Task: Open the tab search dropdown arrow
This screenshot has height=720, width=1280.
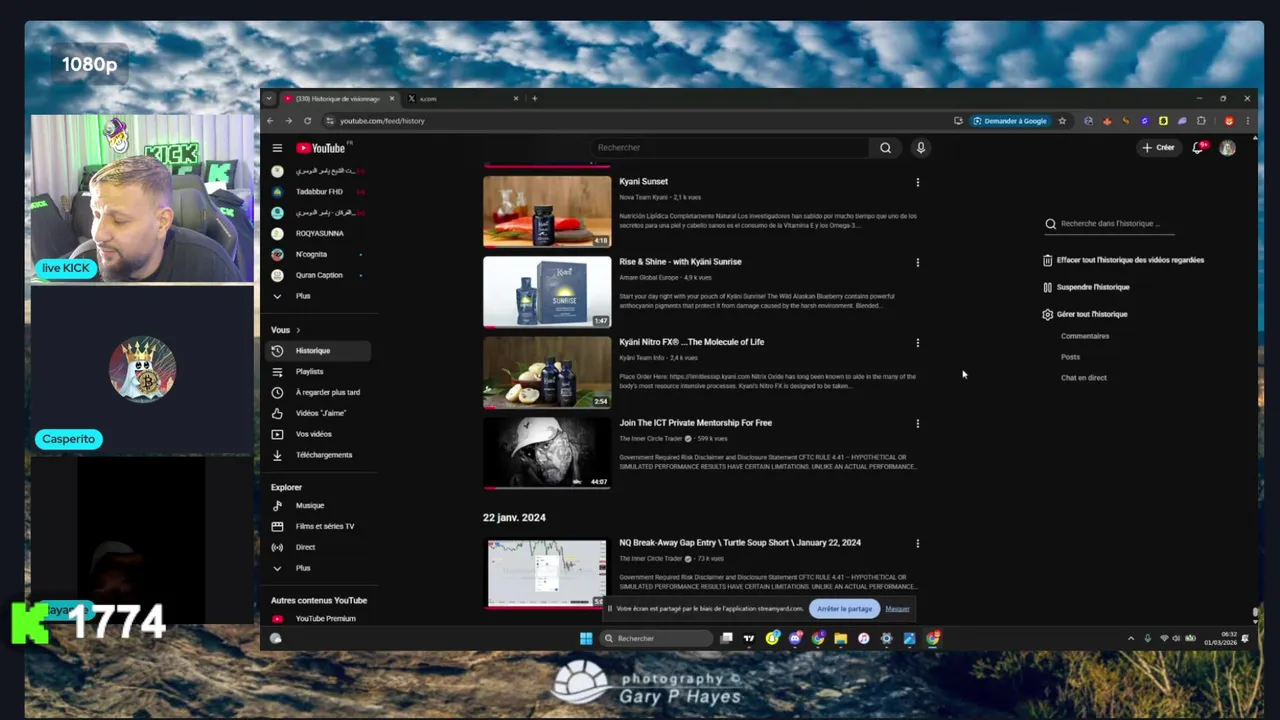Action: pos(268,98)
